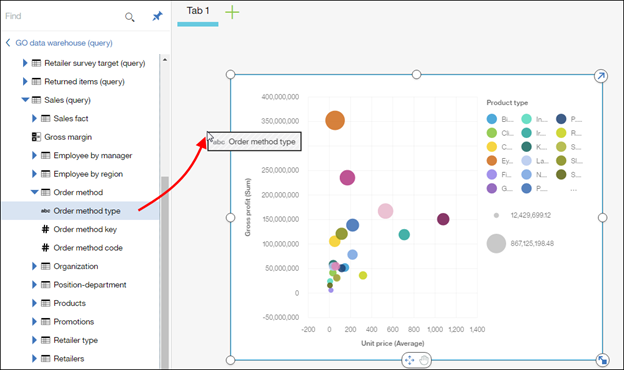Expand Retailer survey target (query)

pyautogui.click(x=25, y=63)
